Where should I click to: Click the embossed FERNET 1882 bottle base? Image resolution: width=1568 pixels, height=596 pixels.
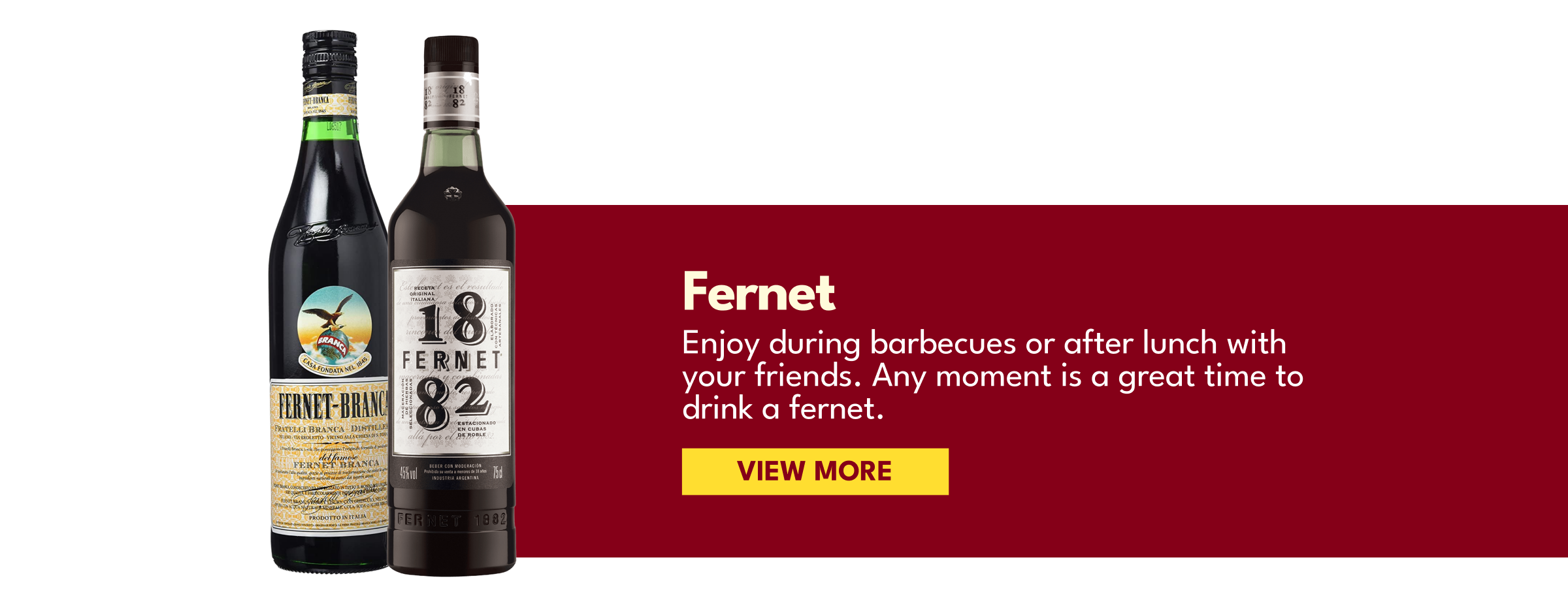coord(451,520)
